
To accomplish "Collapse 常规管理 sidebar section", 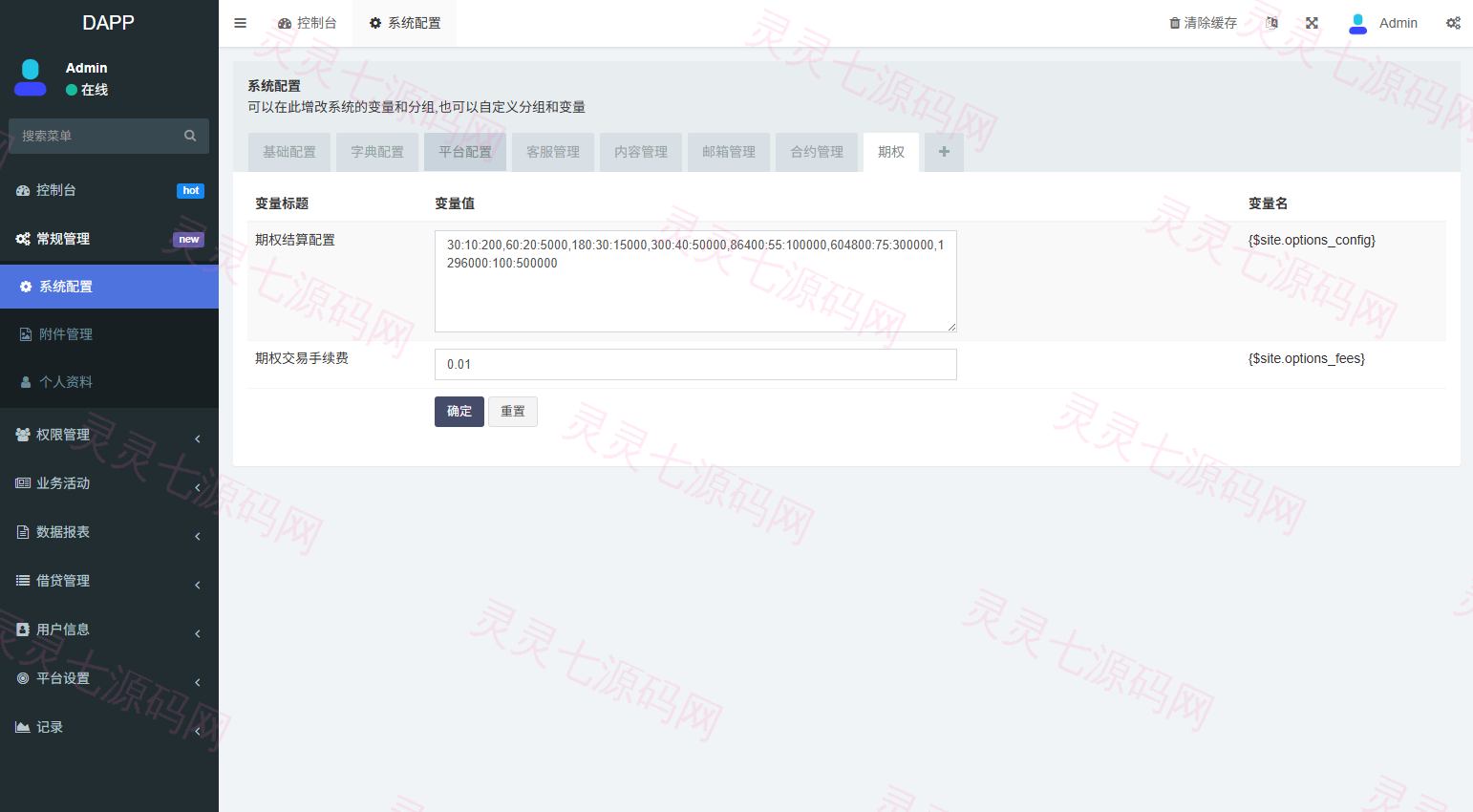I will click(109, 239).
